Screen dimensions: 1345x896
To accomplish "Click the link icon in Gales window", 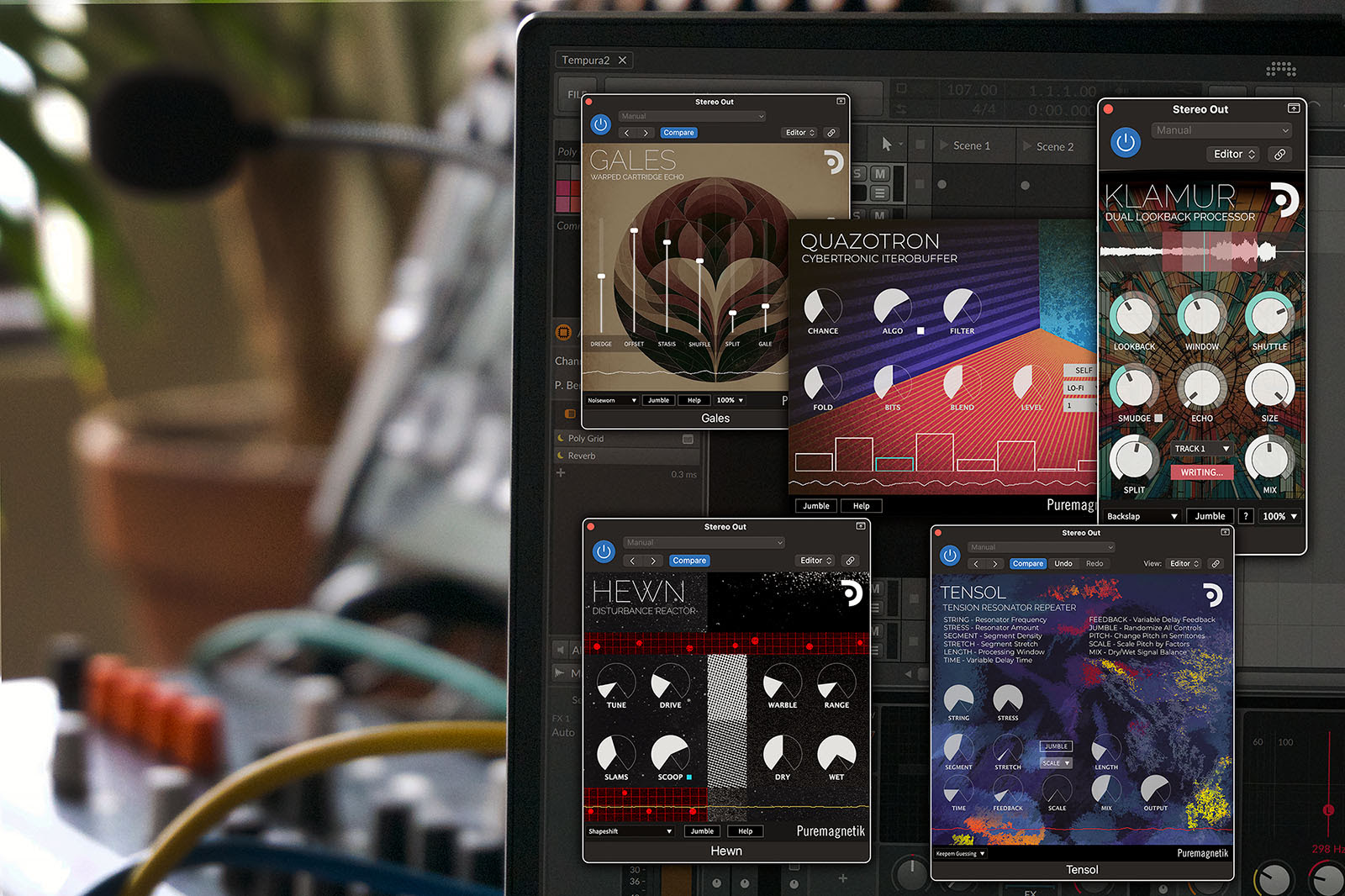I will (831, 133).
